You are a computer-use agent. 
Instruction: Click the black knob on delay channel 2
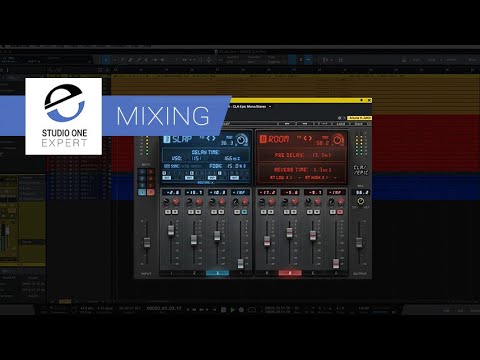pos(189,202)
